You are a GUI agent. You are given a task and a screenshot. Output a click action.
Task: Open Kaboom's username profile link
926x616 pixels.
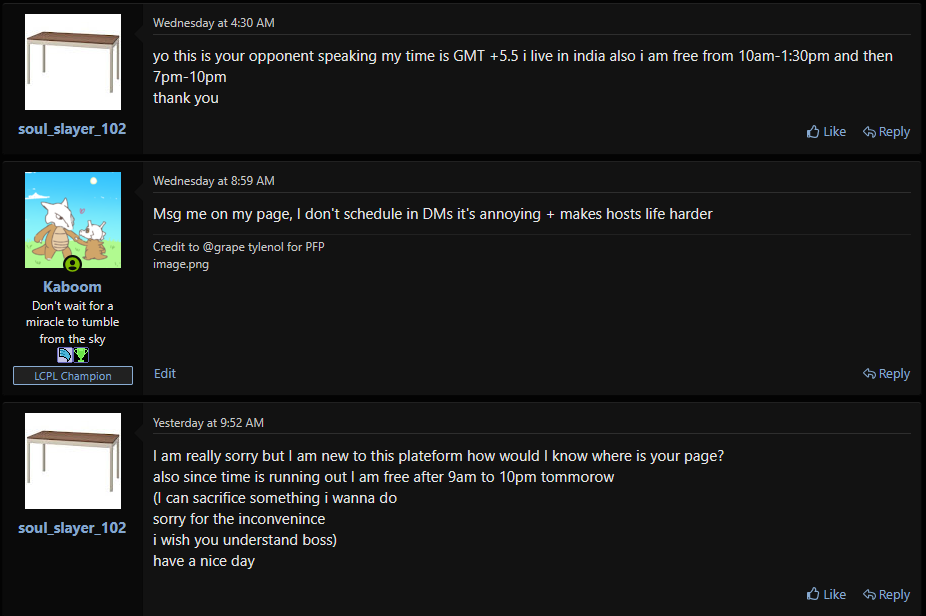[72, 287]
